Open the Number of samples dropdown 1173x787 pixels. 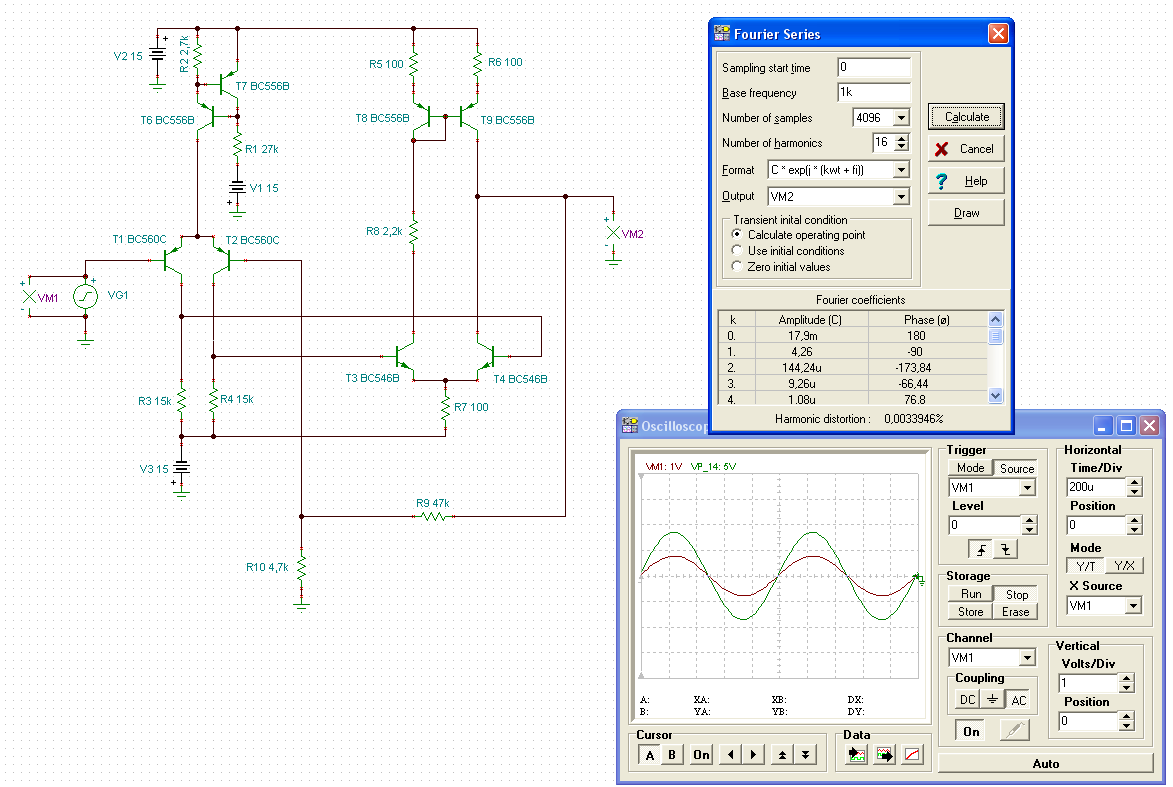click(x=900, y=118)
